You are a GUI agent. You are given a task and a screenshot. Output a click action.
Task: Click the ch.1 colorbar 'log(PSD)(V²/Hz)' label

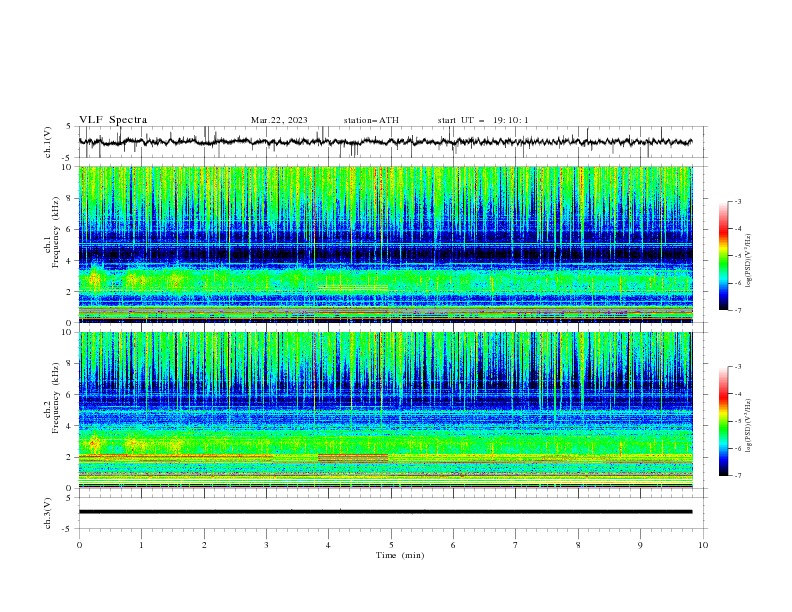(749, 261)
